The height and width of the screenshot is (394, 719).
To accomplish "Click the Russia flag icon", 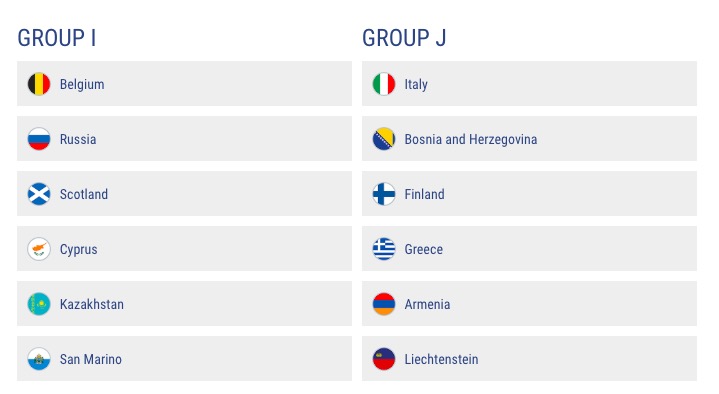I will coord(39,139).
